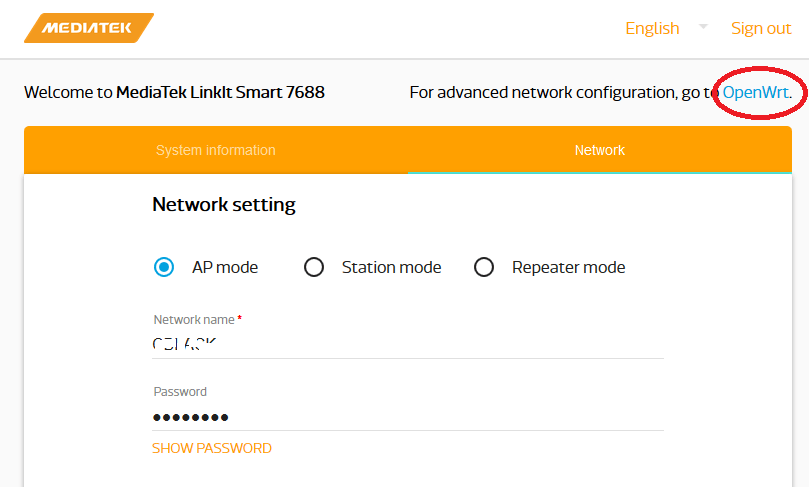Click the Network setting heading
809x487 pixels.
(224, 205)
